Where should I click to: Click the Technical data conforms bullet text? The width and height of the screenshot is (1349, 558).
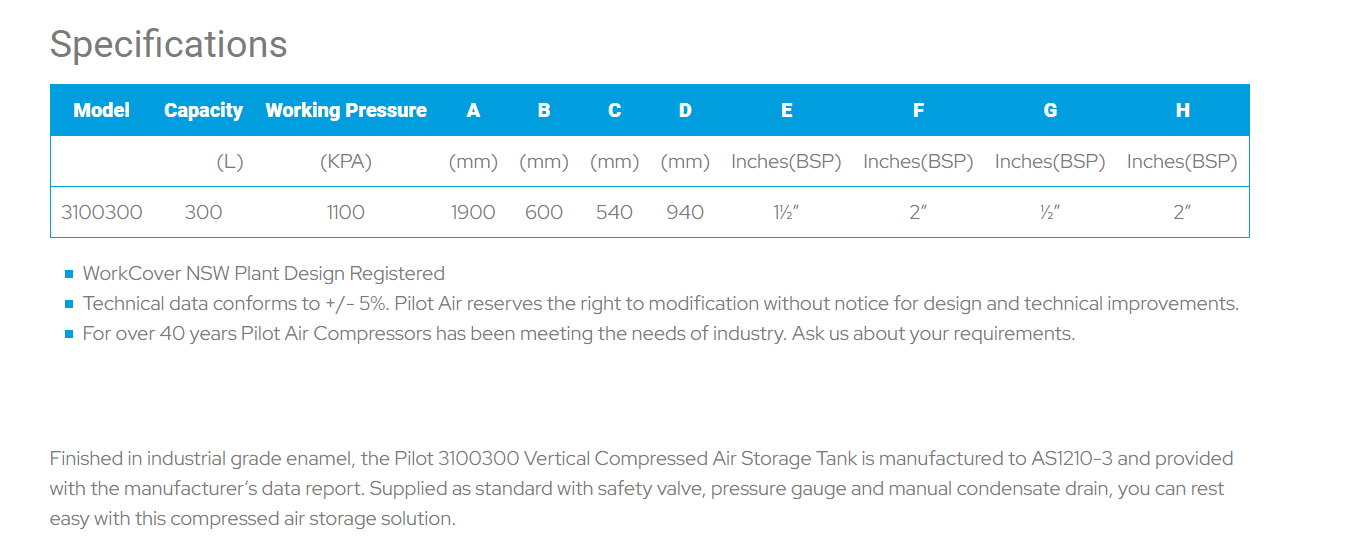[x=661, y=303]
